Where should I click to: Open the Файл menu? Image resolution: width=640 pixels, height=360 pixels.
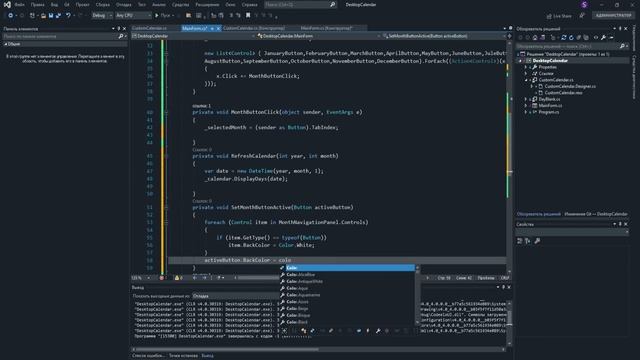click(19, 5)
